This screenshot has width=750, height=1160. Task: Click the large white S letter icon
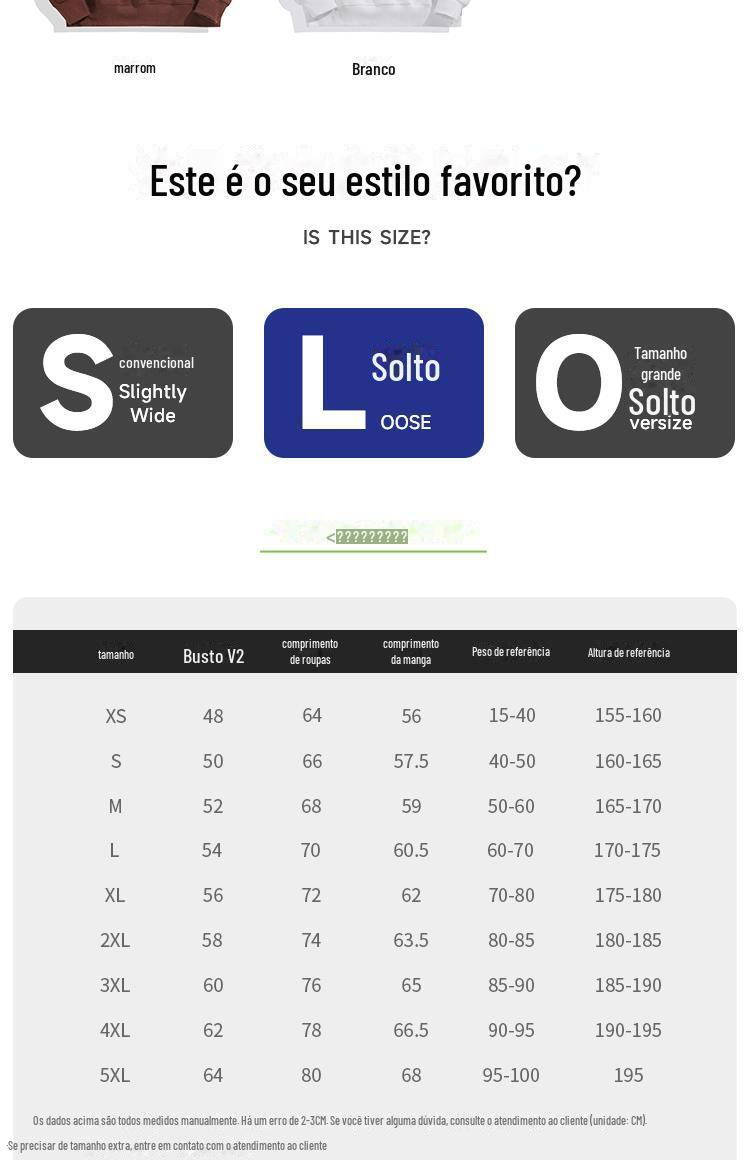tap(77, 383)
